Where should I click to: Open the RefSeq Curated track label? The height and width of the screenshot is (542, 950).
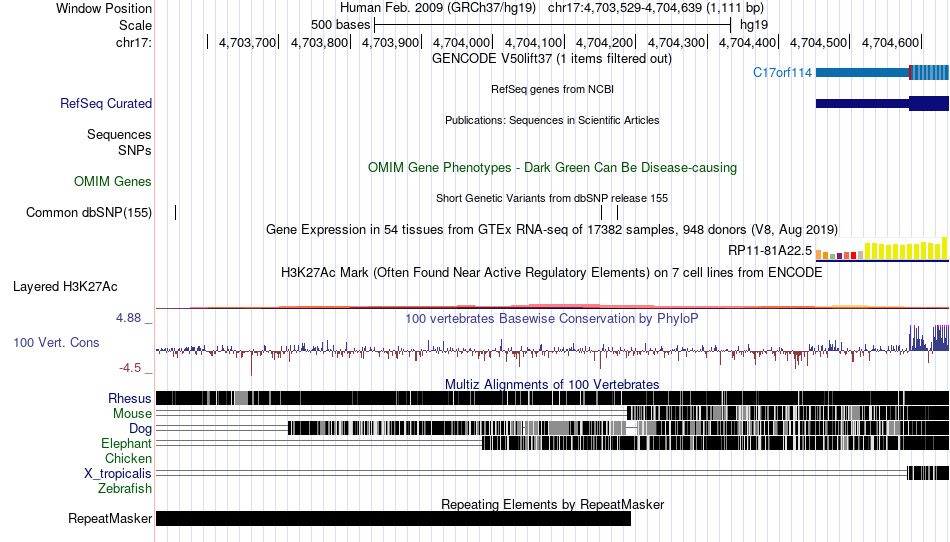[106, 104]
